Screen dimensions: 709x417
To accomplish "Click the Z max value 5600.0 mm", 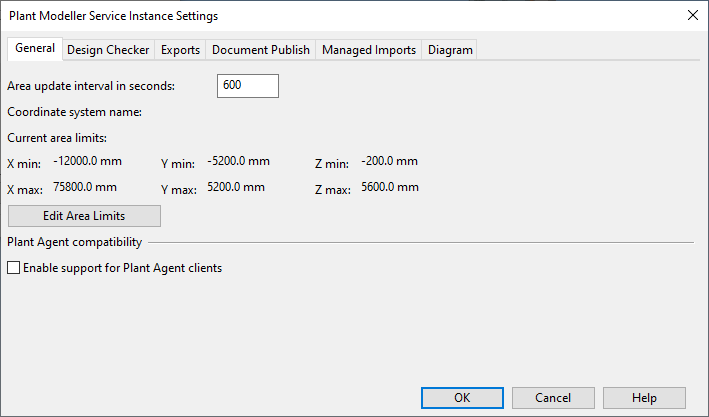I will pyautogui.click(x=390, y=187).
